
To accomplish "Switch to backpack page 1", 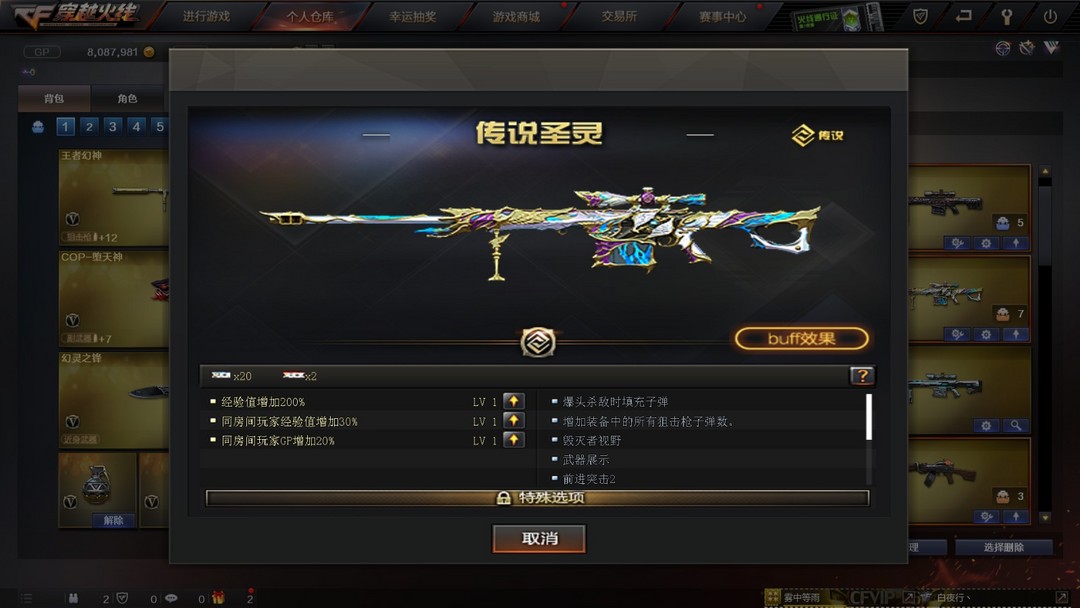I will tap(65, 126).
